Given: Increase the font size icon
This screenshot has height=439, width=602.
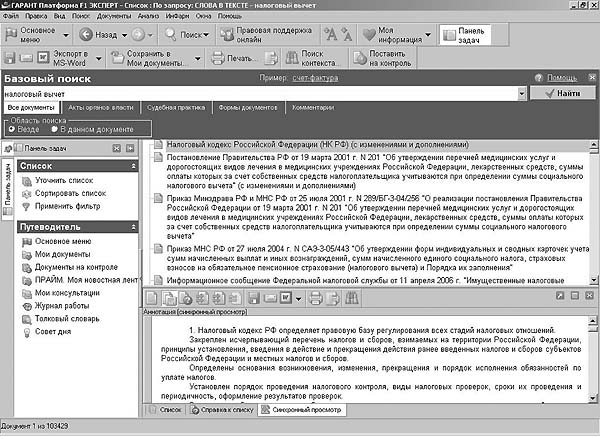Looking at the screenshot, I should [x=330, y=35].
